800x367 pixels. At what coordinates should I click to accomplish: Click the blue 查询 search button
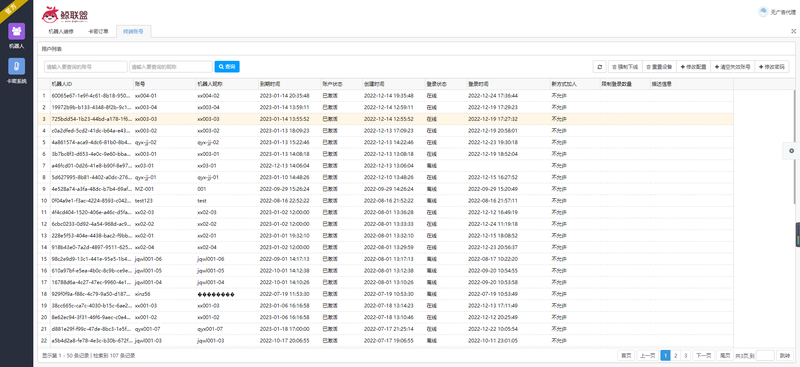click(x=227, y=67)
